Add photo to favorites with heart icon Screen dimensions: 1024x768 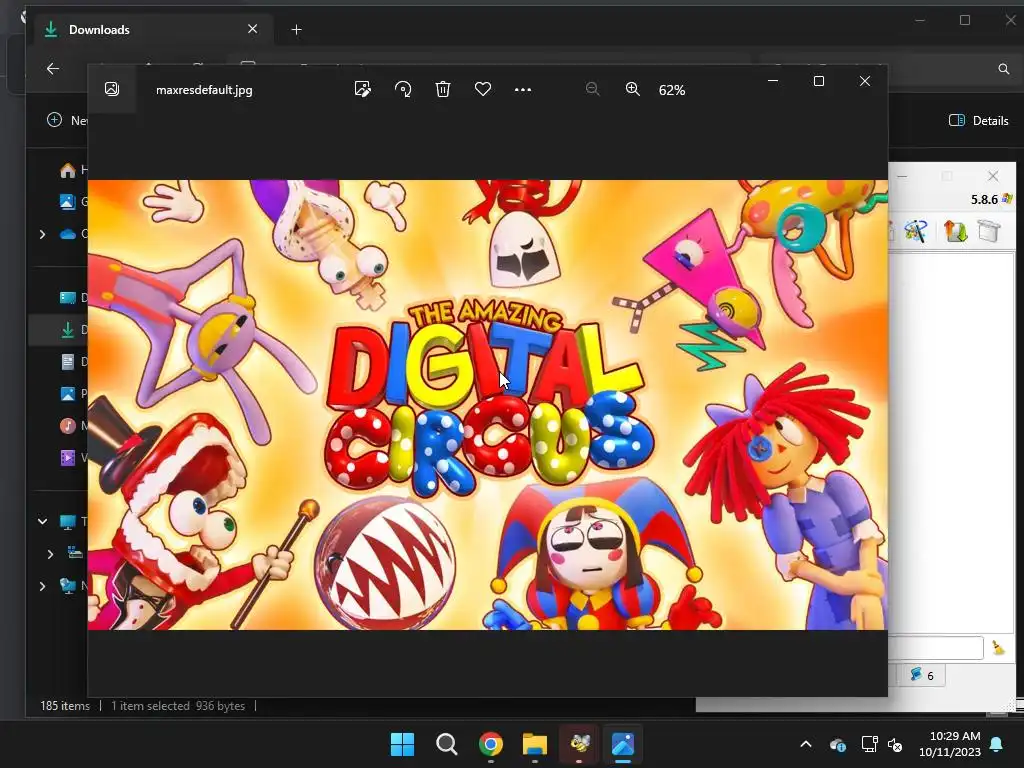point(483,89)
